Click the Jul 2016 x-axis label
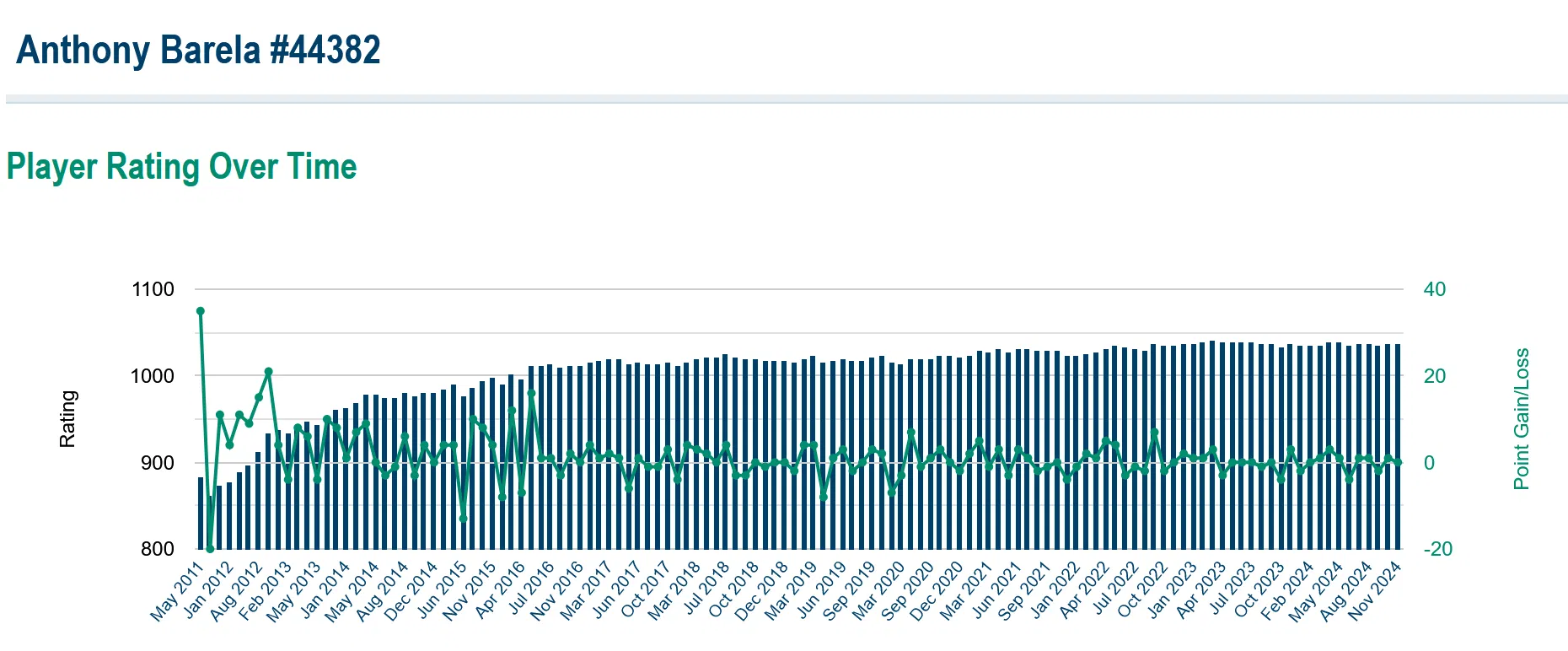 pos(531,591)
